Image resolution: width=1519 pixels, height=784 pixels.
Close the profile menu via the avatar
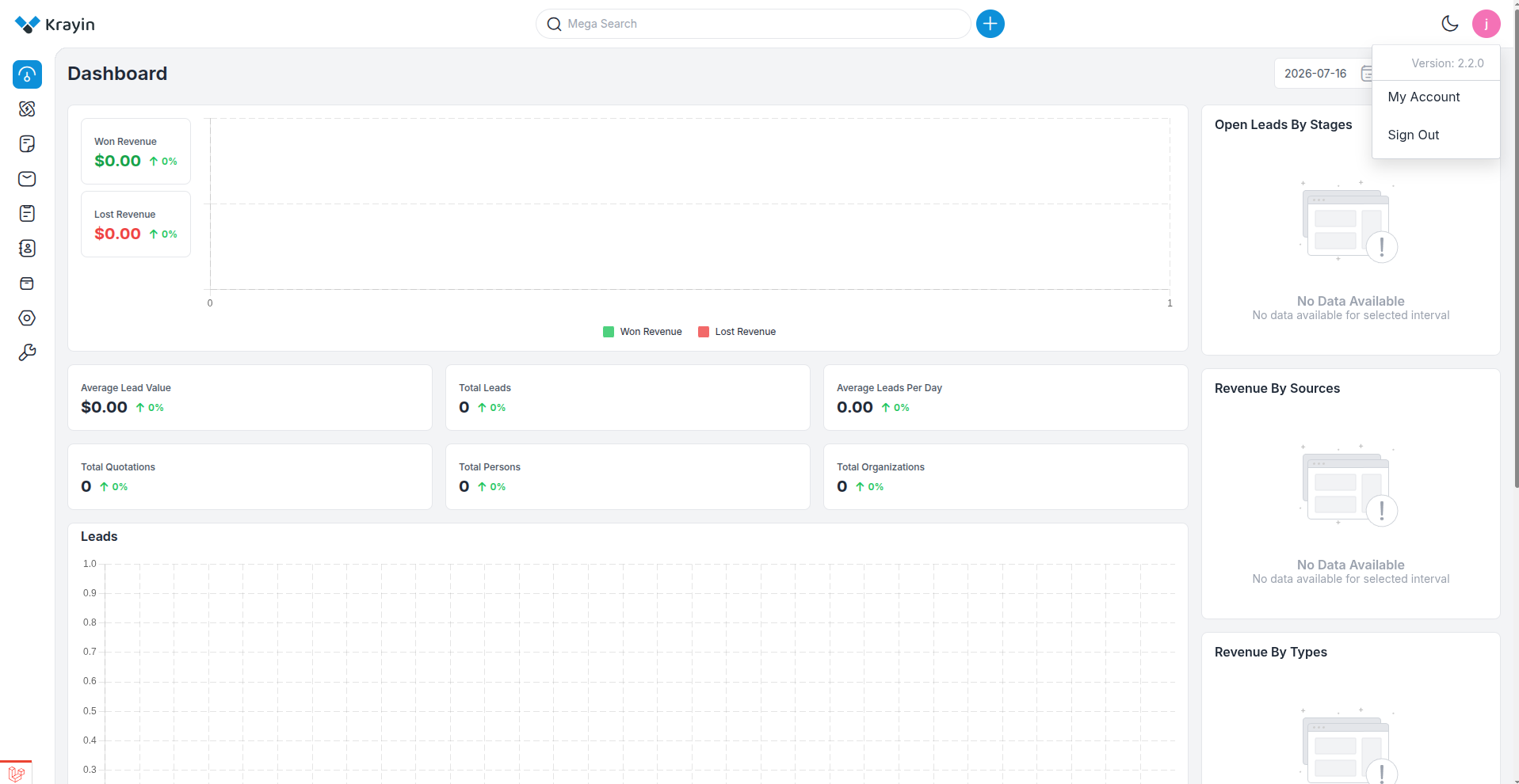1487,24
